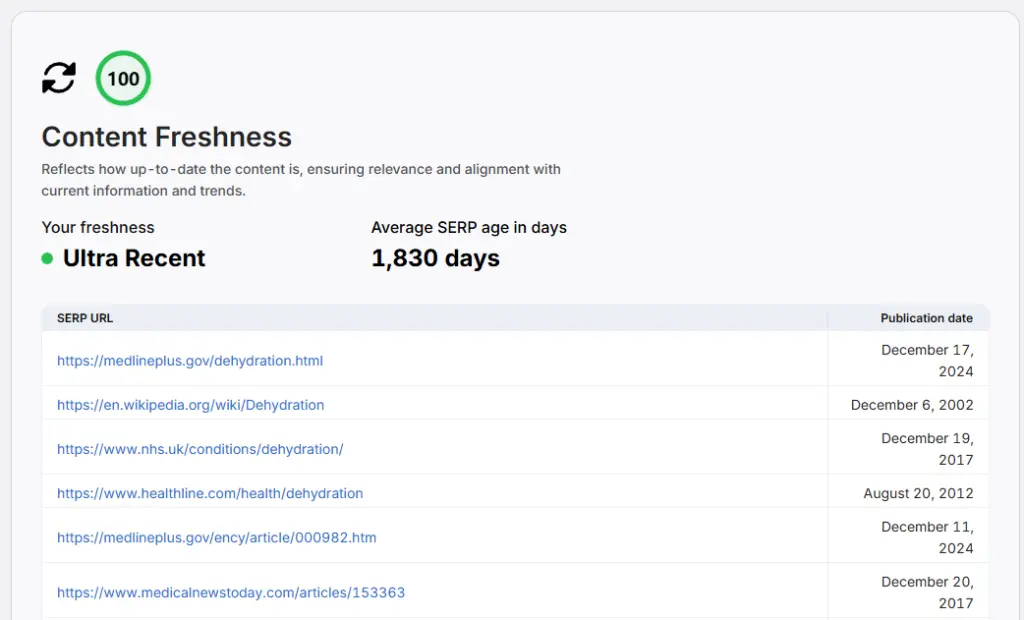Click the SERP URL column header
This screenshot has height=620, width=1024.
point(85,318)
